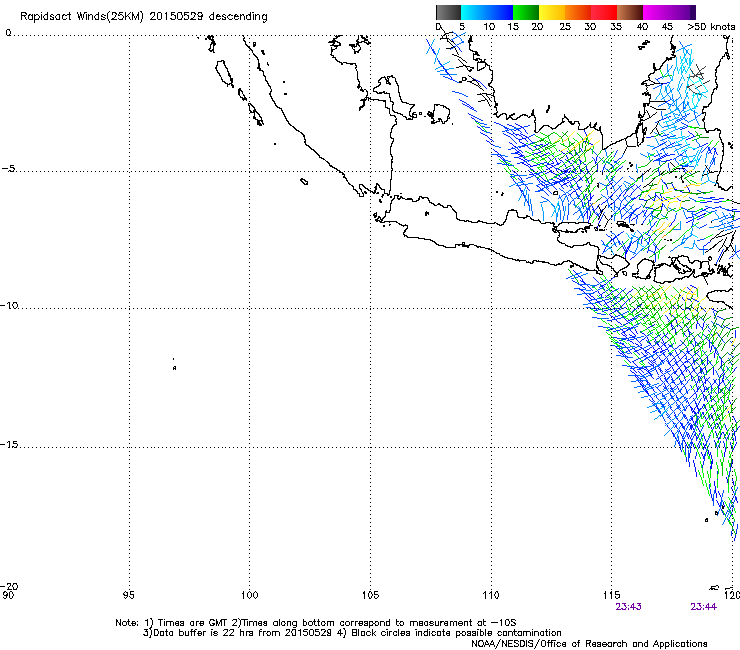740x650 pixels.
Task: Choose the magenta 40-45 knots legend color
Action: 656,12
